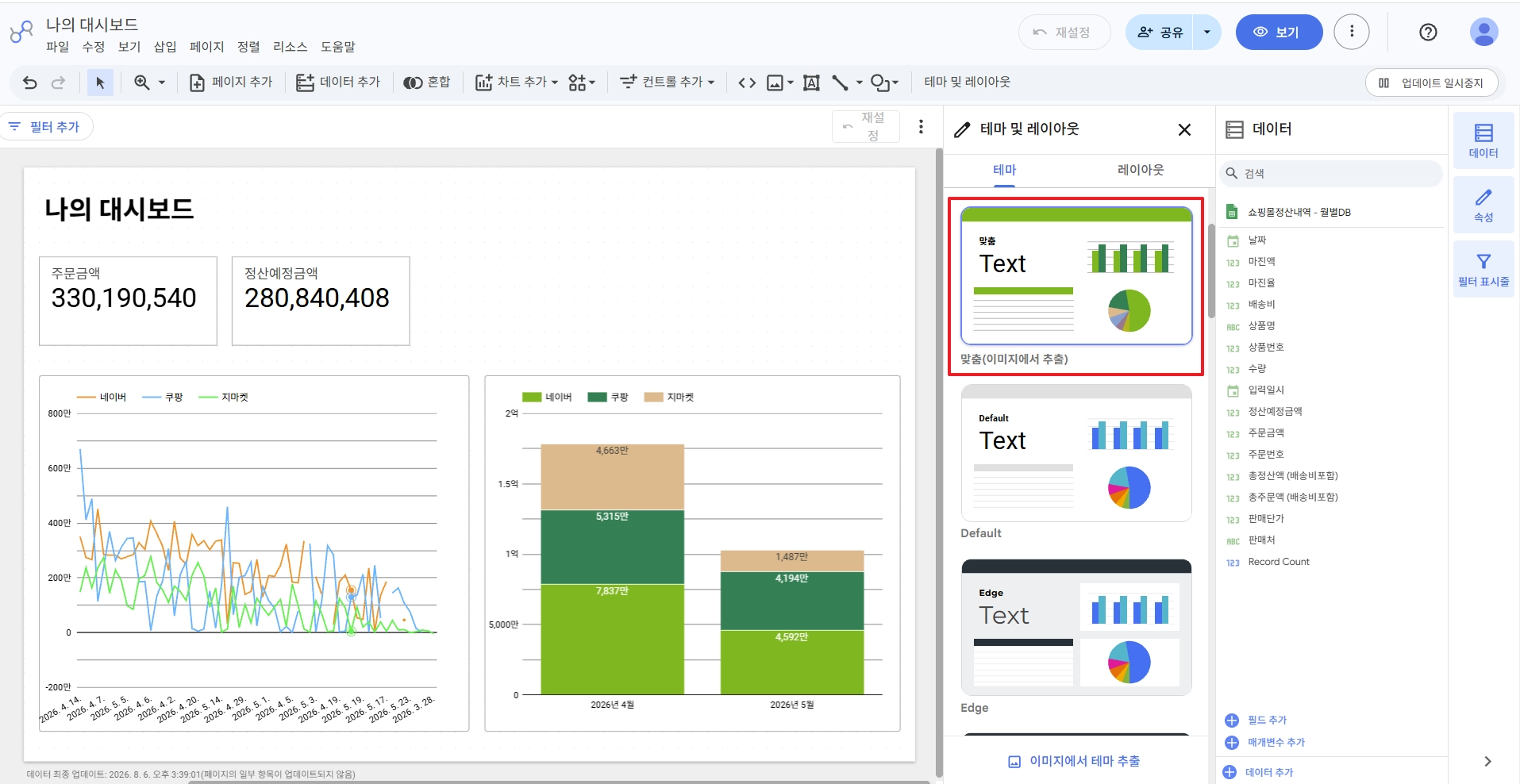1520x784 pixels.
Task: Open the 정렬 menu
Action: (248, 47)
